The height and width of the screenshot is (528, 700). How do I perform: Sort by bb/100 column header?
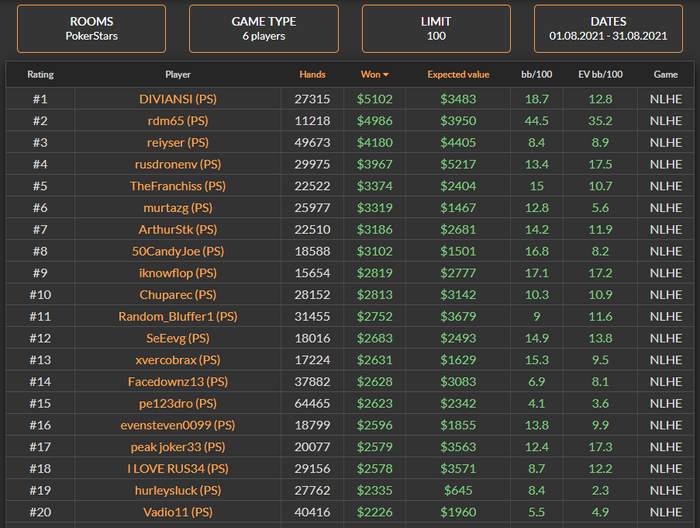(536, 74)
